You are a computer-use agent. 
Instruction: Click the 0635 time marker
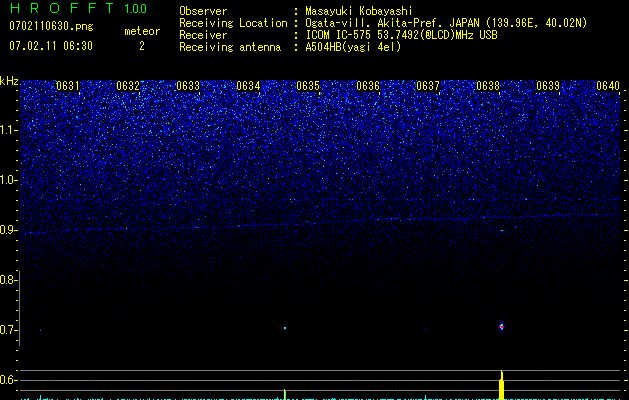coord(308,86)
